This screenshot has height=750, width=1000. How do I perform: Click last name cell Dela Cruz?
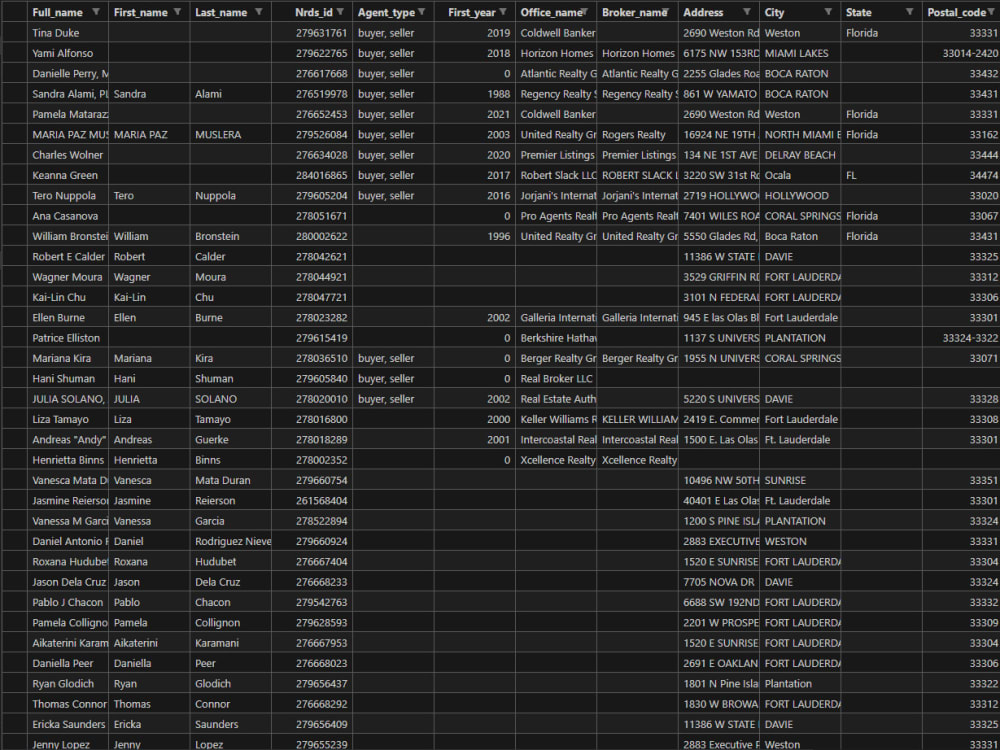click(x=230, y=582)
